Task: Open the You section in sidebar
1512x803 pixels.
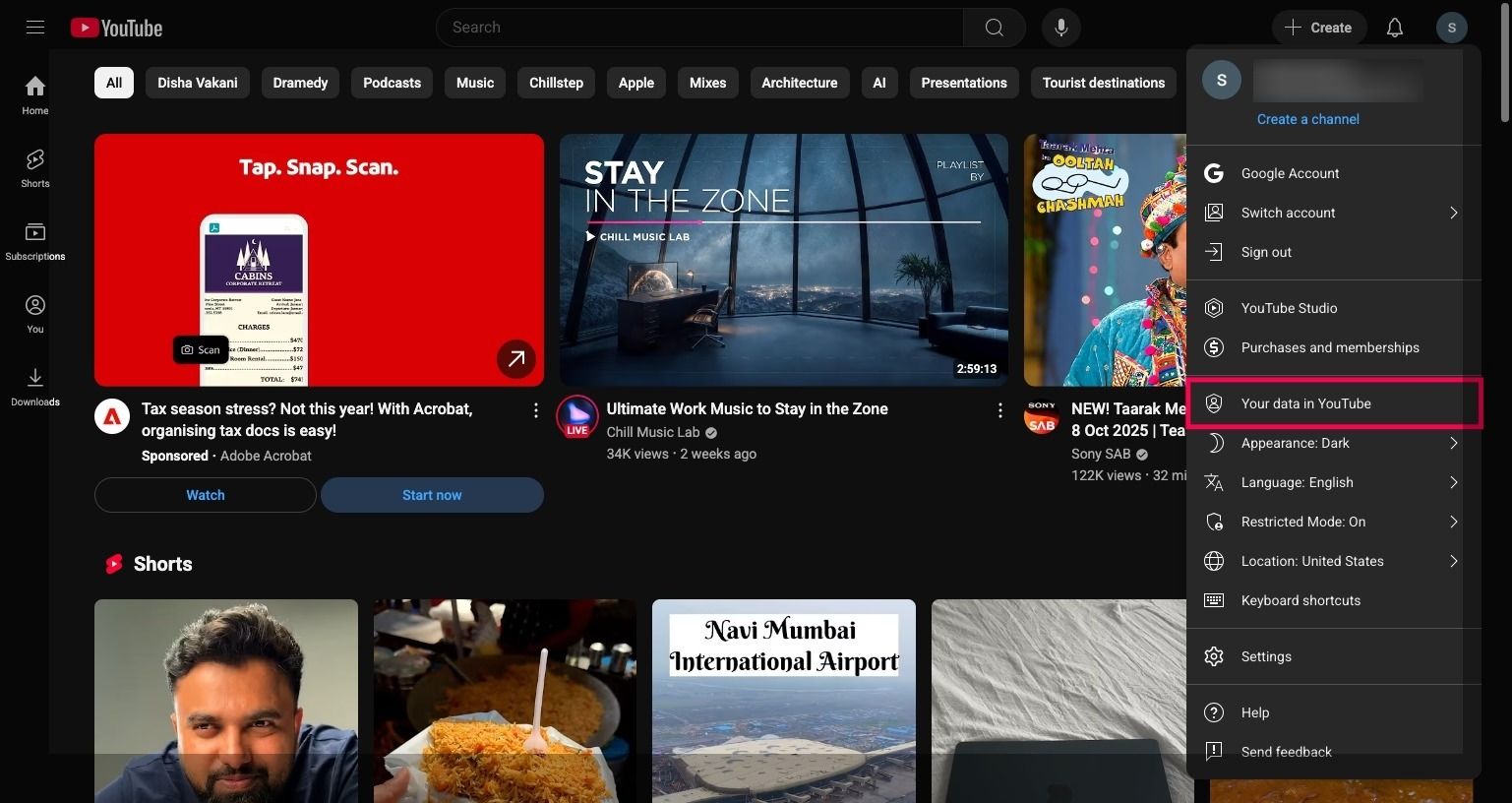Action: coord(35,314)
